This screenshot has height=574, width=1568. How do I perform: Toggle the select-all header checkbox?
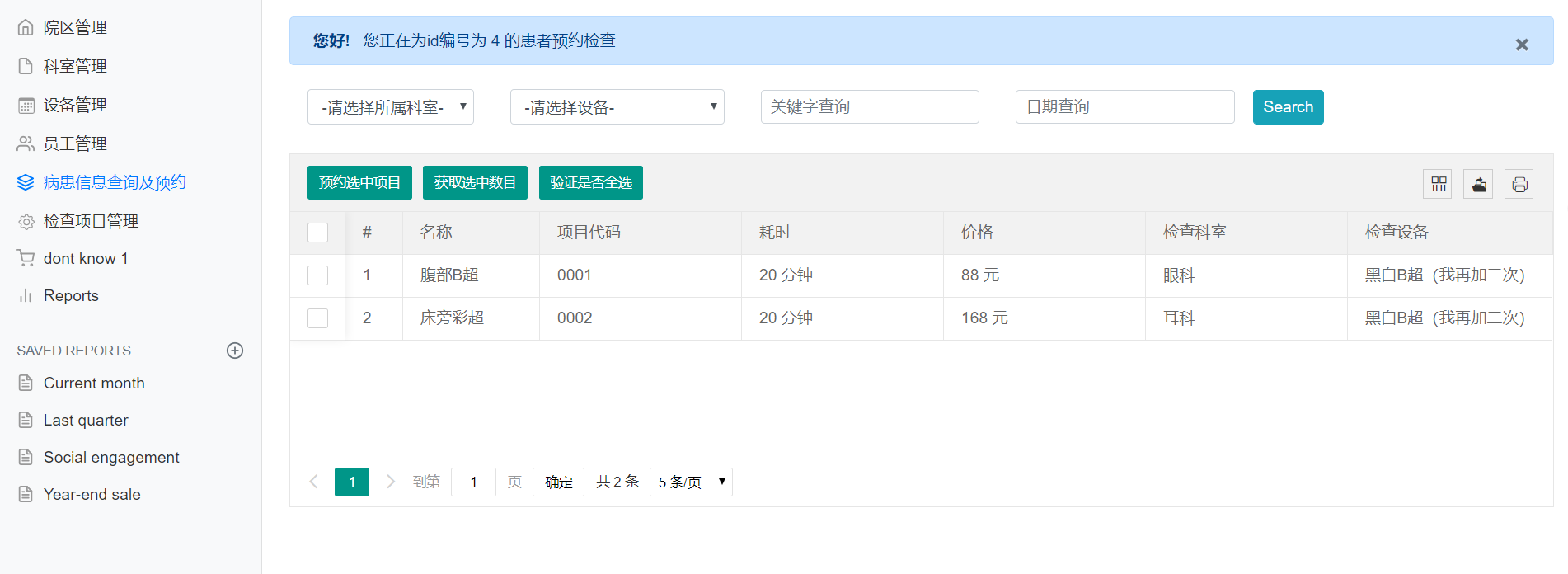tap(317, 233)
